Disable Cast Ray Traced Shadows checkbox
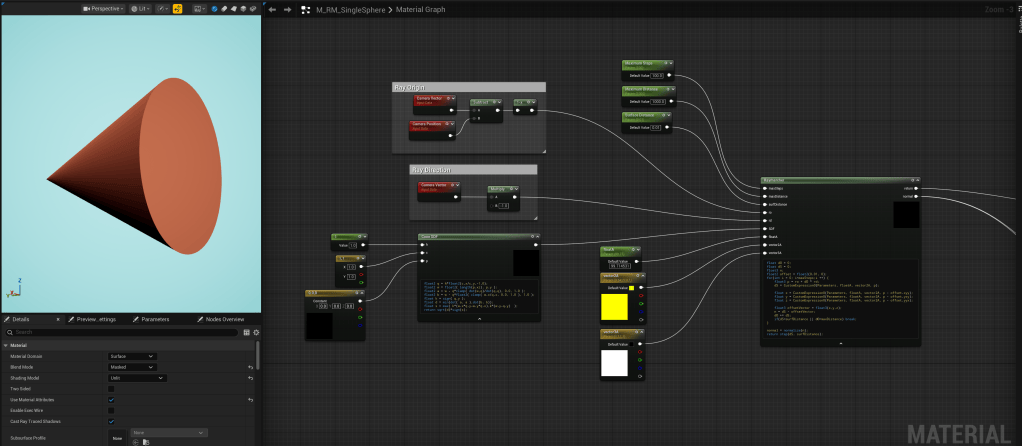 tap(111, 421)
